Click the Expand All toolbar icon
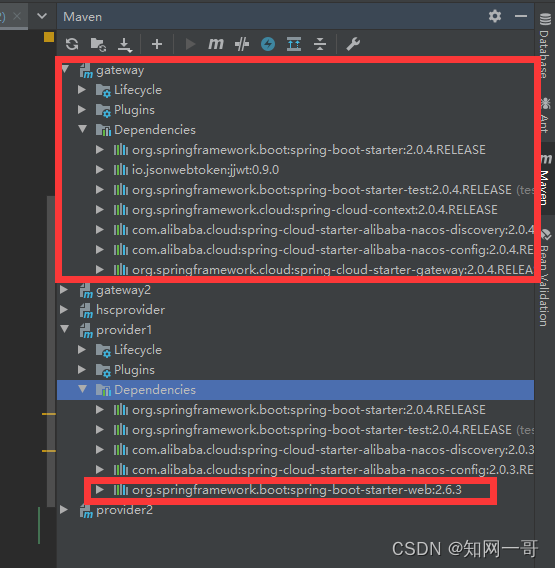The height and width of the screenshot is (568, 555). coord(294,44)
